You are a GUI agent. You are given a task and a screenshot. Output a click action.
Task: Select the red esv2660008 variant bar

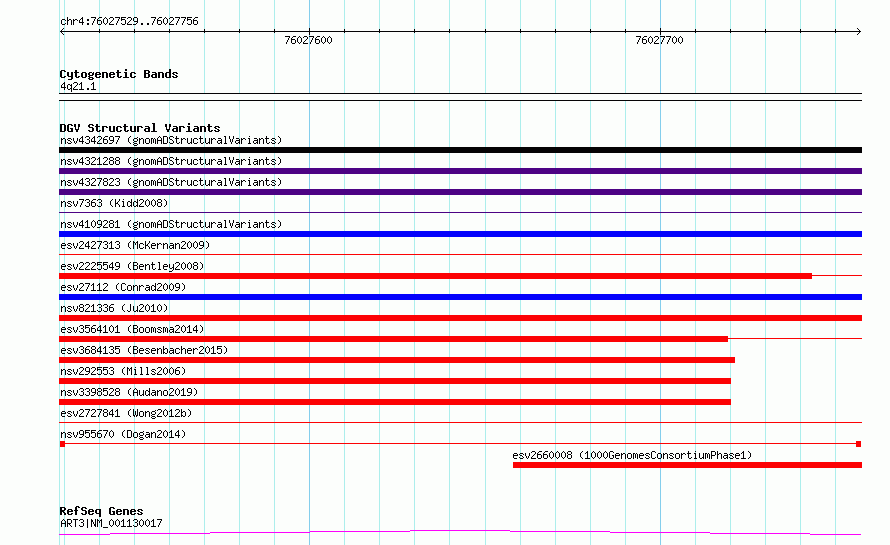point(687,465)
